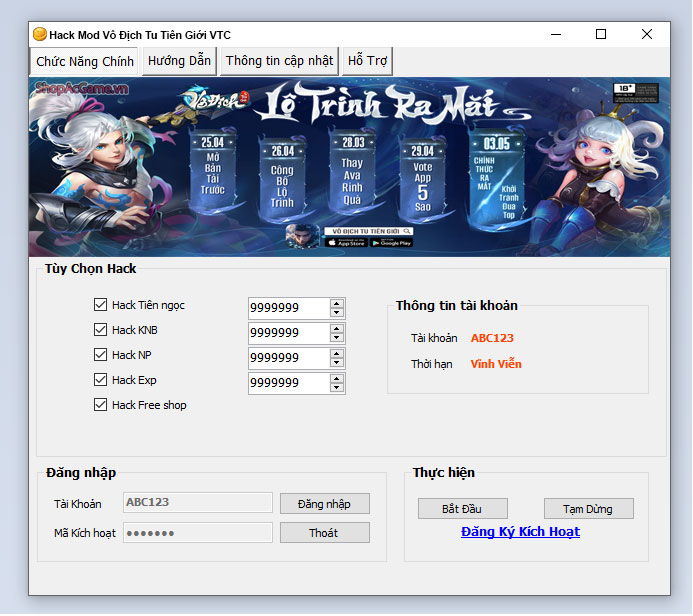Image resolution: width=693 pixels, height=616 pixels.
Task: Click the 03.05 Chính Thức Ra Mắt pillar
Action: point(497,179)
